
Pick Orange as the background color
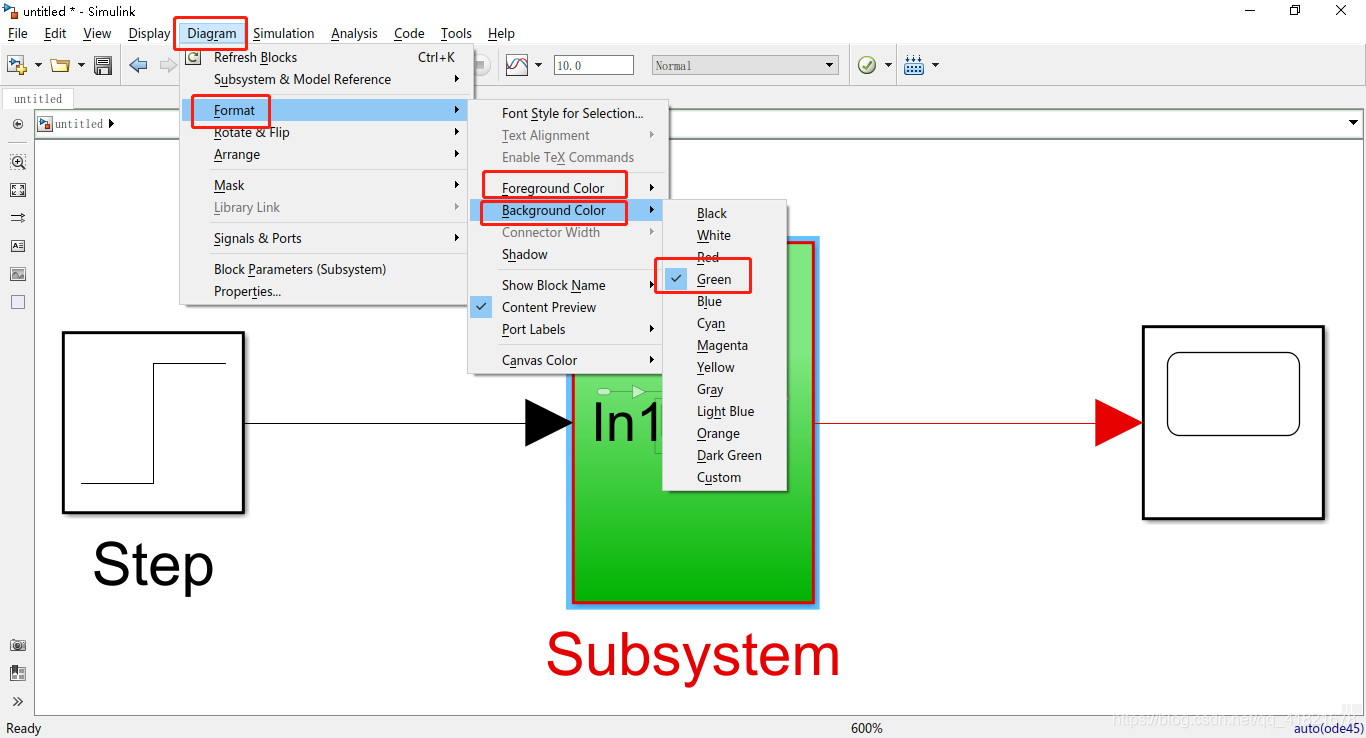click(718, 433)
